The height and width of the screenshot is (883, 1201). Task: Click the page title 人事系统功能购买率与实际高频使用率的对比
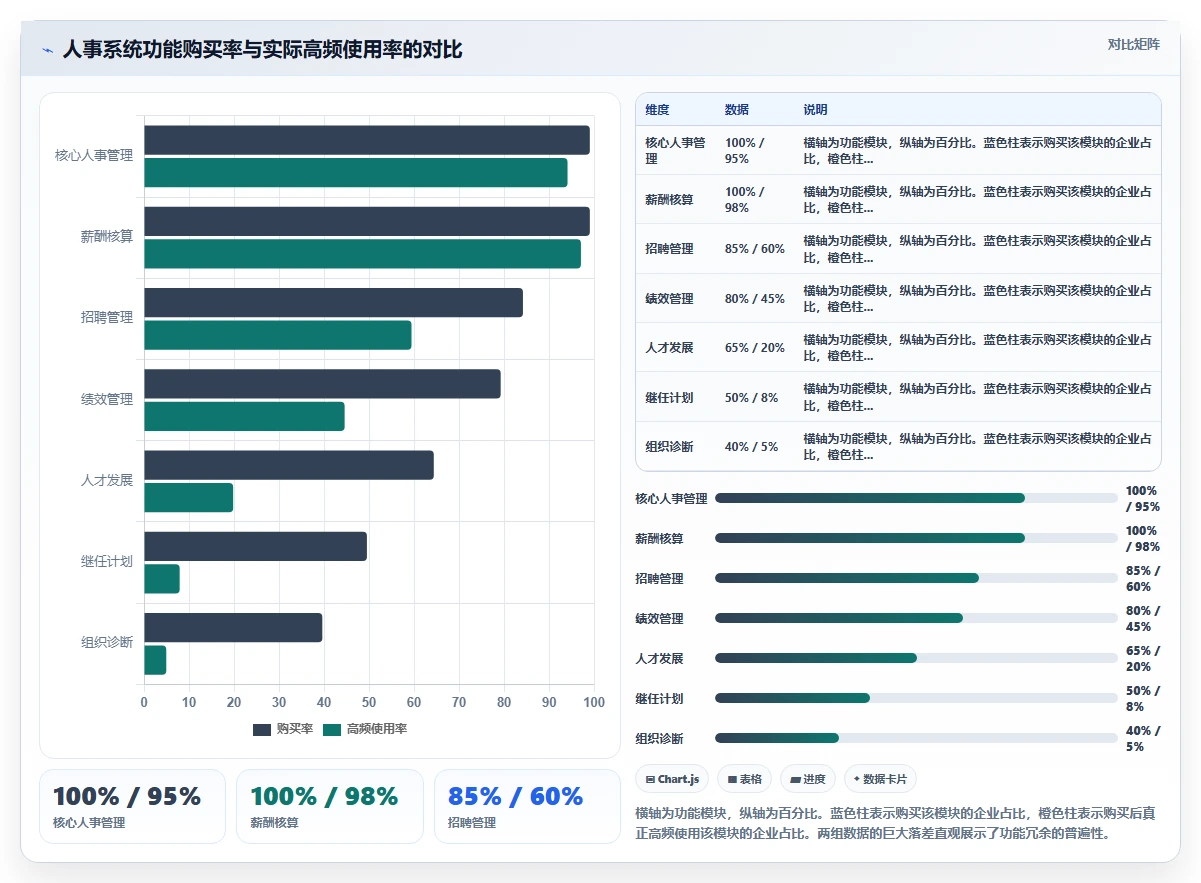point(263,50)
